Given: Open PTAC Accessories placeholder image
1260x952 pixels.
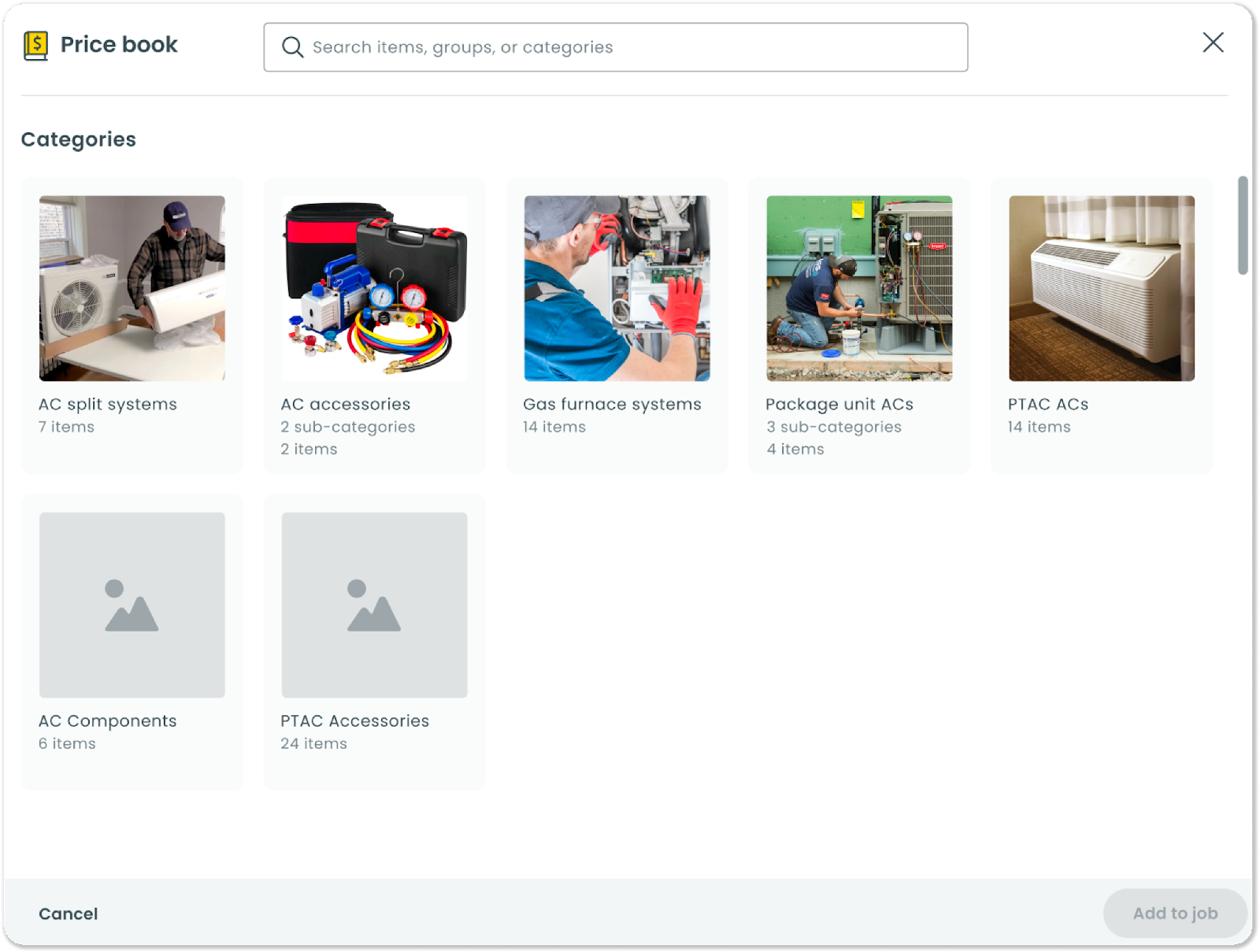Looking at the screenshot, I should tap(374, 605).
